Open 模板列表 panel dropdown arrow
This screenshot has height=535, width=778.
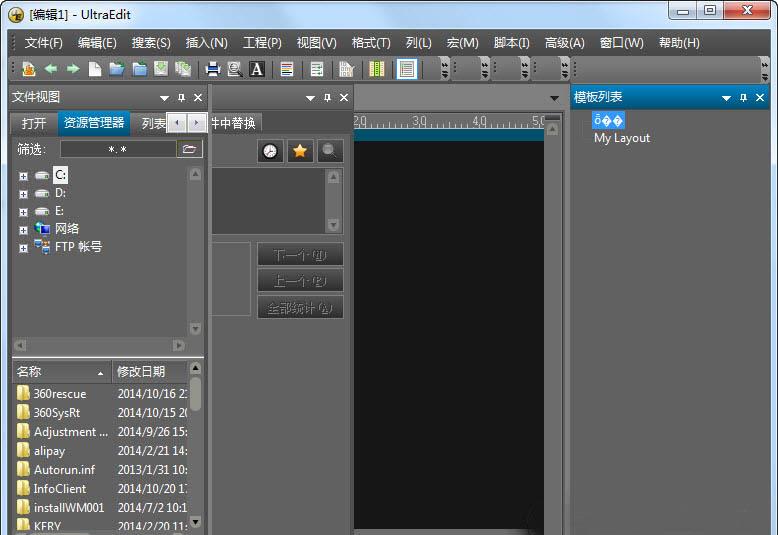coord(726,98)
